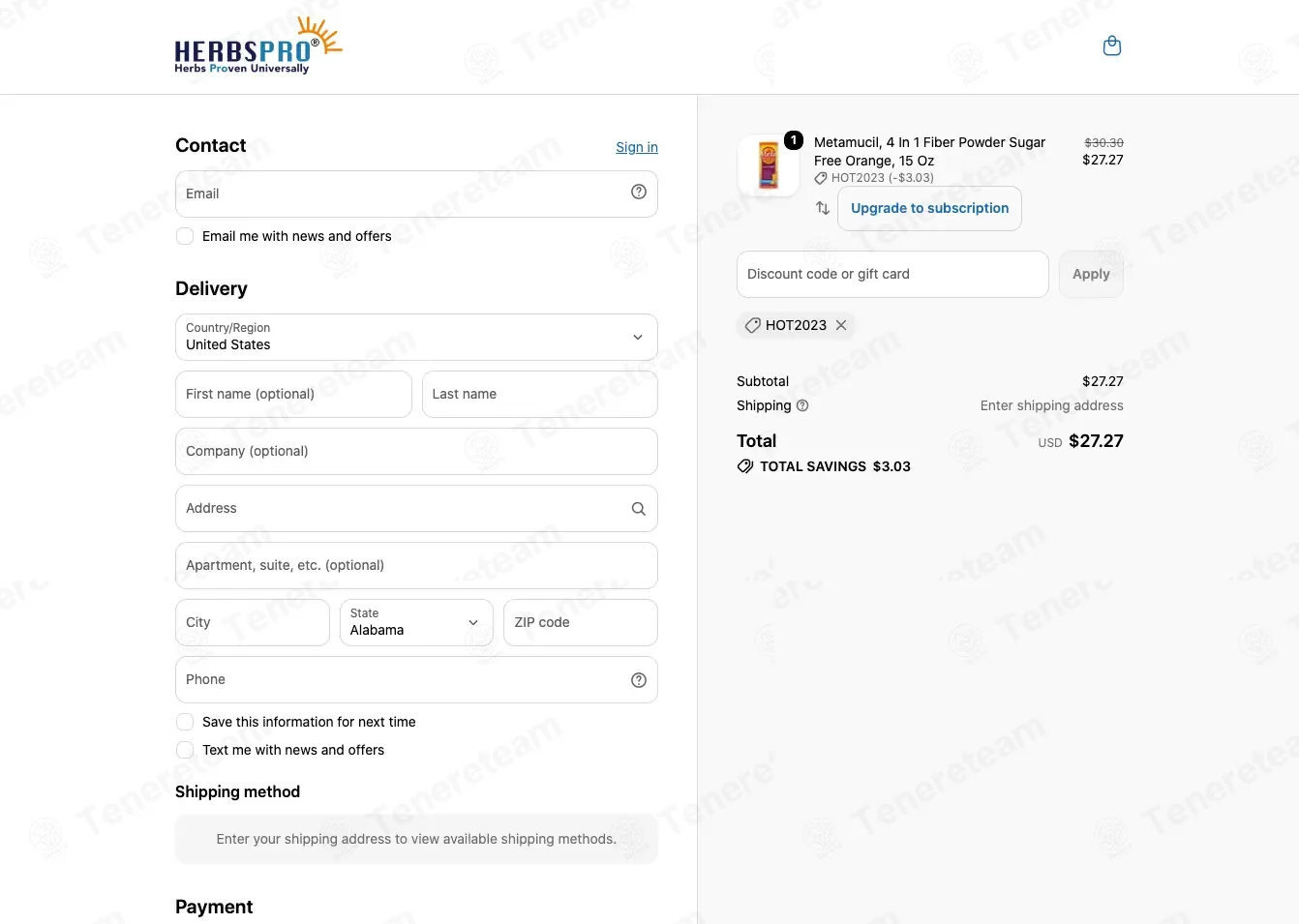Focus the Last name field
The height and width of the screenshot is (924, 1299).
pyautogui.click(x=540, y=394)
